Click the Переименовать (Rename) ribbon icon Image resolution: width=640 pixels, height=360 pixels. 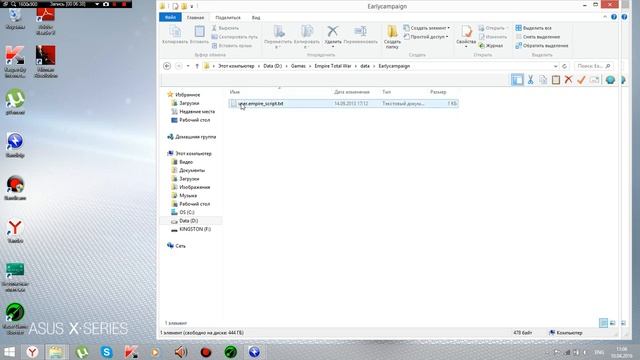360,31
